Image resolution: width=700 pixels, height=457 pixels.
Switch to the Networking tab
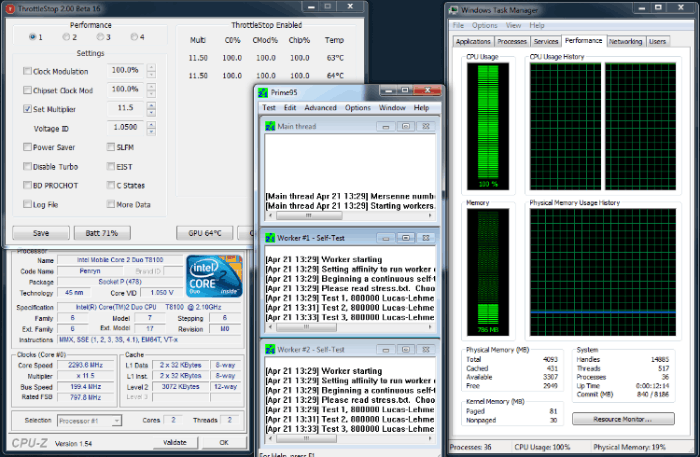[625, 41]
